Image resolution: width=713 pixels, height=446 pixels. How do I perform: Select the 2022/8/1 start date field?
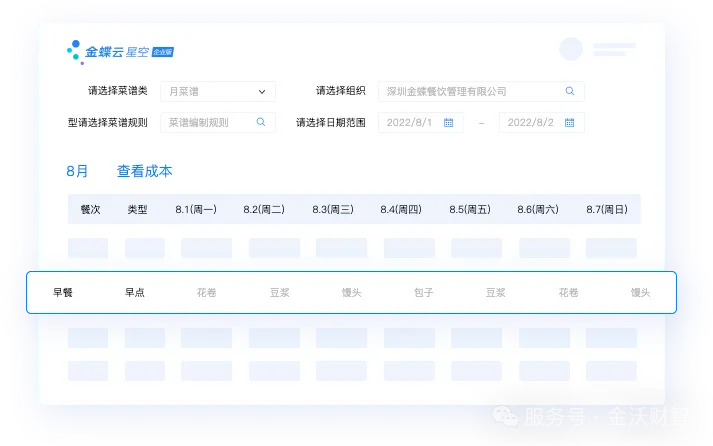421,122
